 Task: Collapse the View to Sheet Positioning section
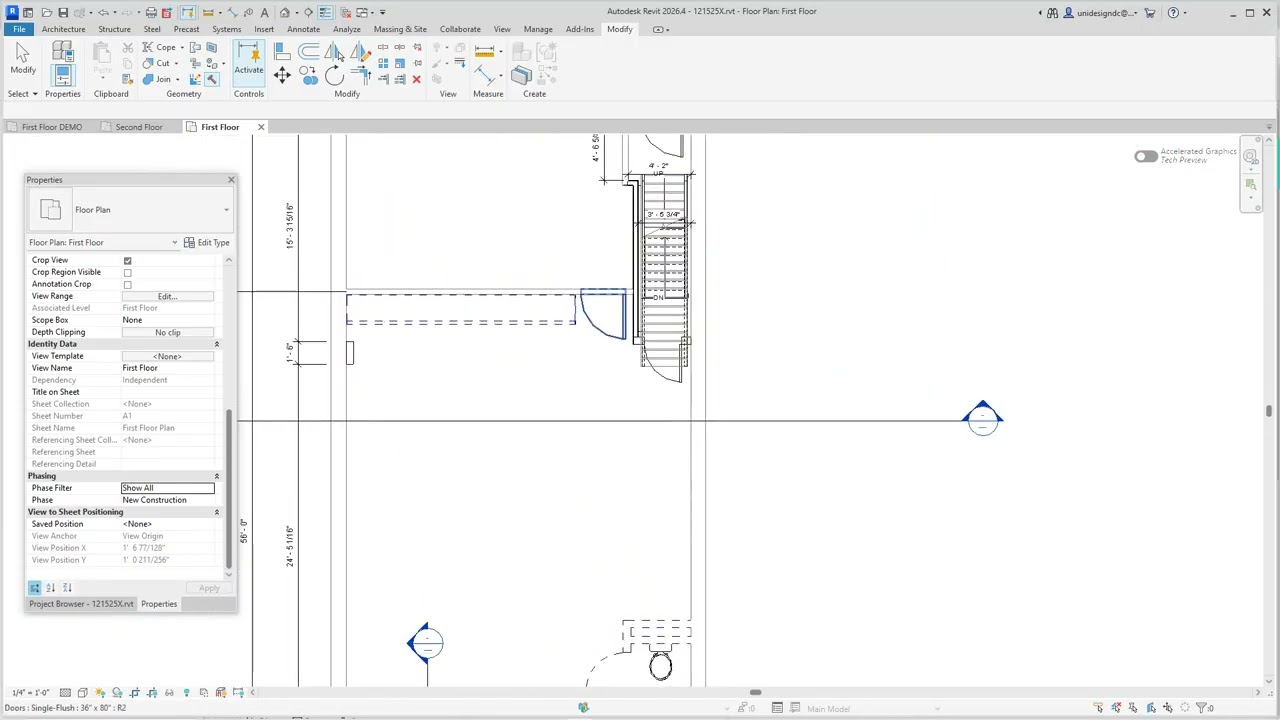[216, 512]
